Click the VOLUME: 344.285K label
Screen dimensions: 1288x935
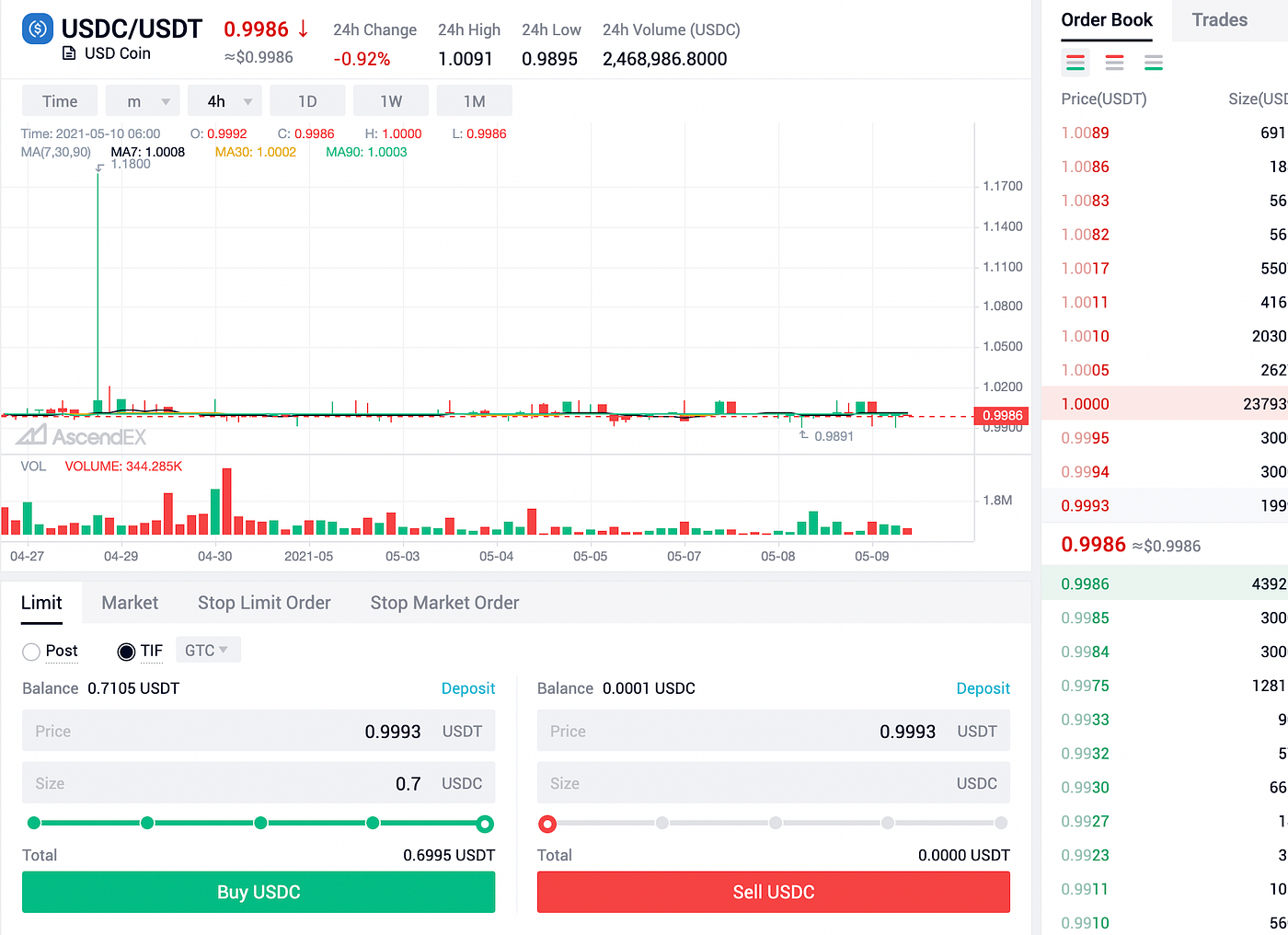point(123,467)
